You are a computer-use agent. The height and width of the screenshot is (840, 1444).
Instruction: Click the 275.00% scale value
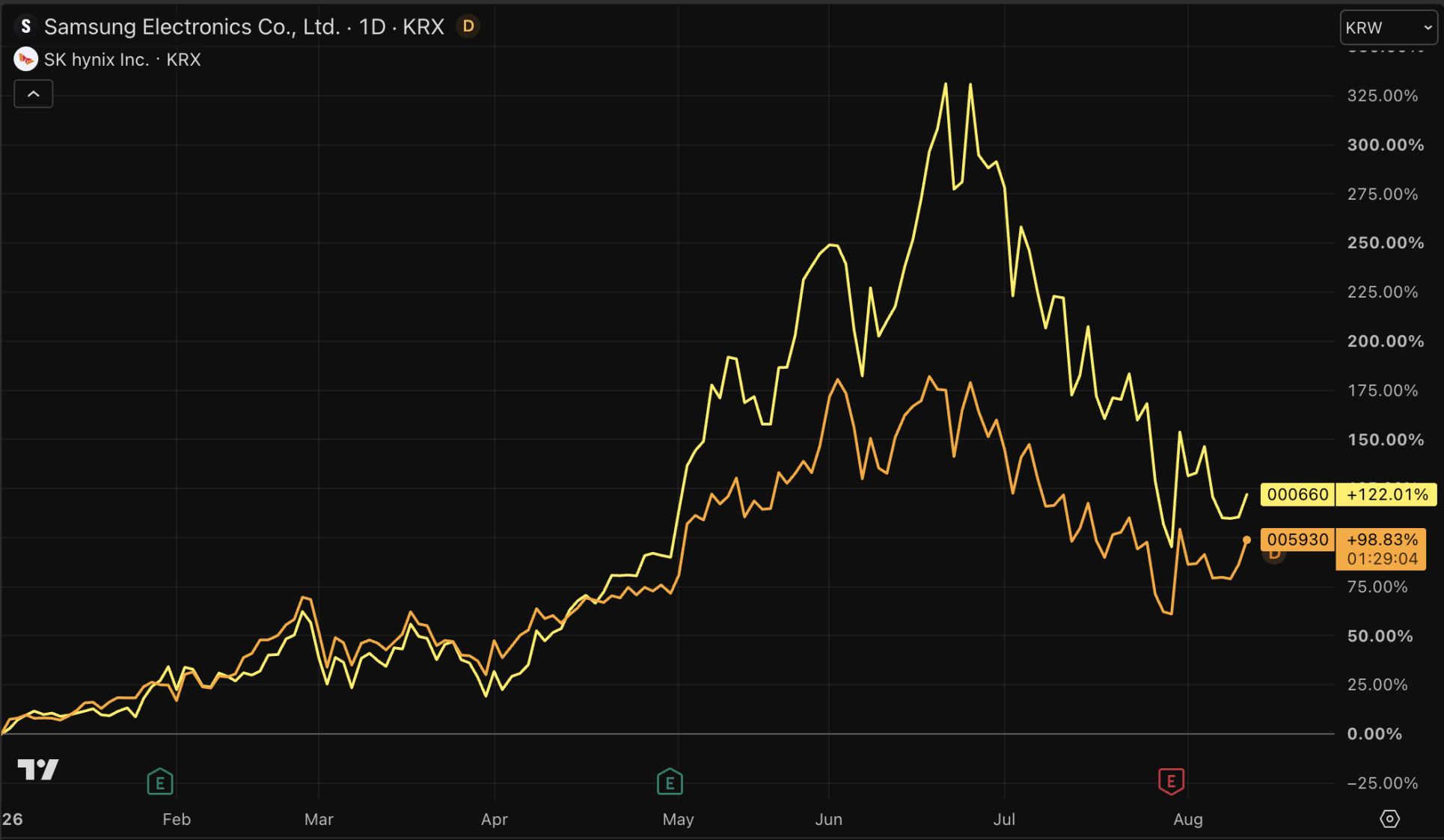1383,194
